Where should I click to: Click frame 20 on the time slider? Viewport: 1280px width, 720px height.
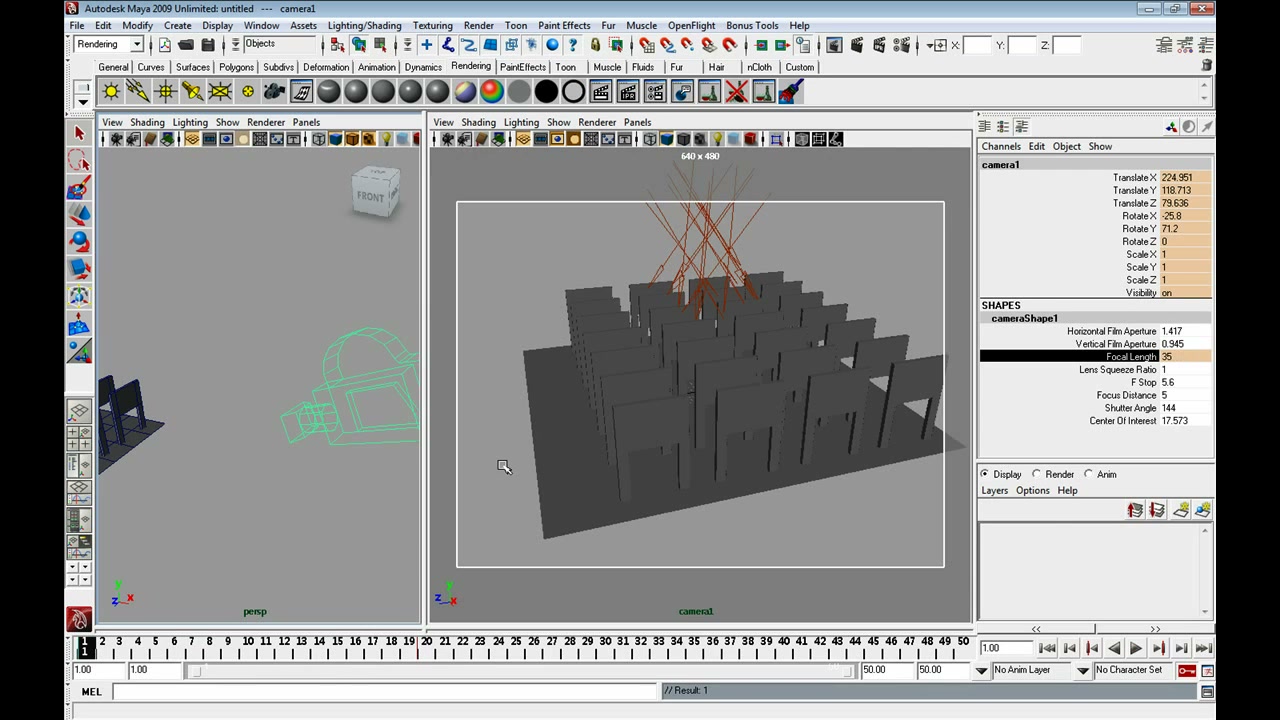427,642
